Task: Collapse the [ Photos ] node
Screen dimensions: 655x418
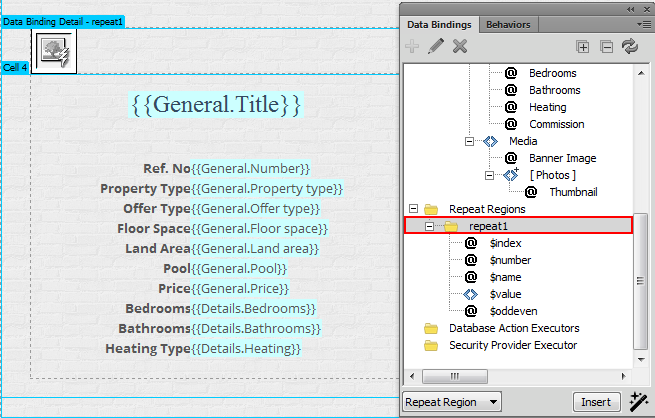Action: coord(490,175)
